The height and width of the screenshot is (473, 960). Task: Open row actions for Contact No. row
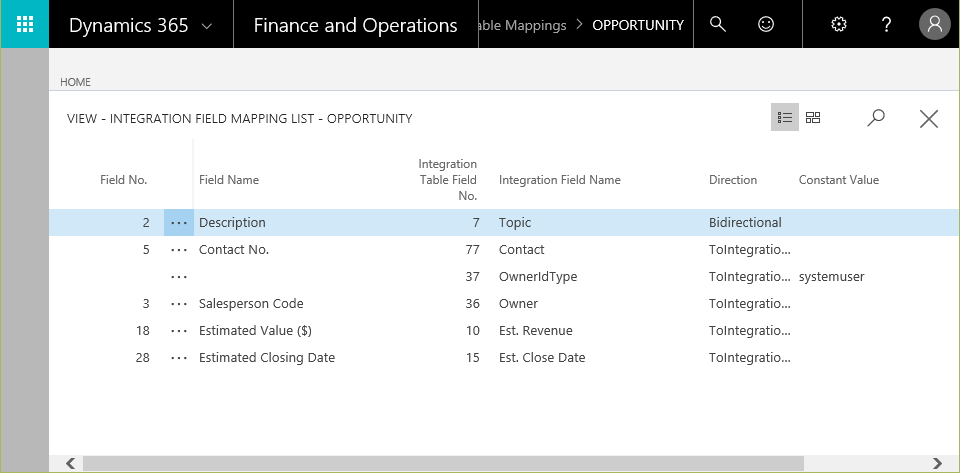[179, 250]
